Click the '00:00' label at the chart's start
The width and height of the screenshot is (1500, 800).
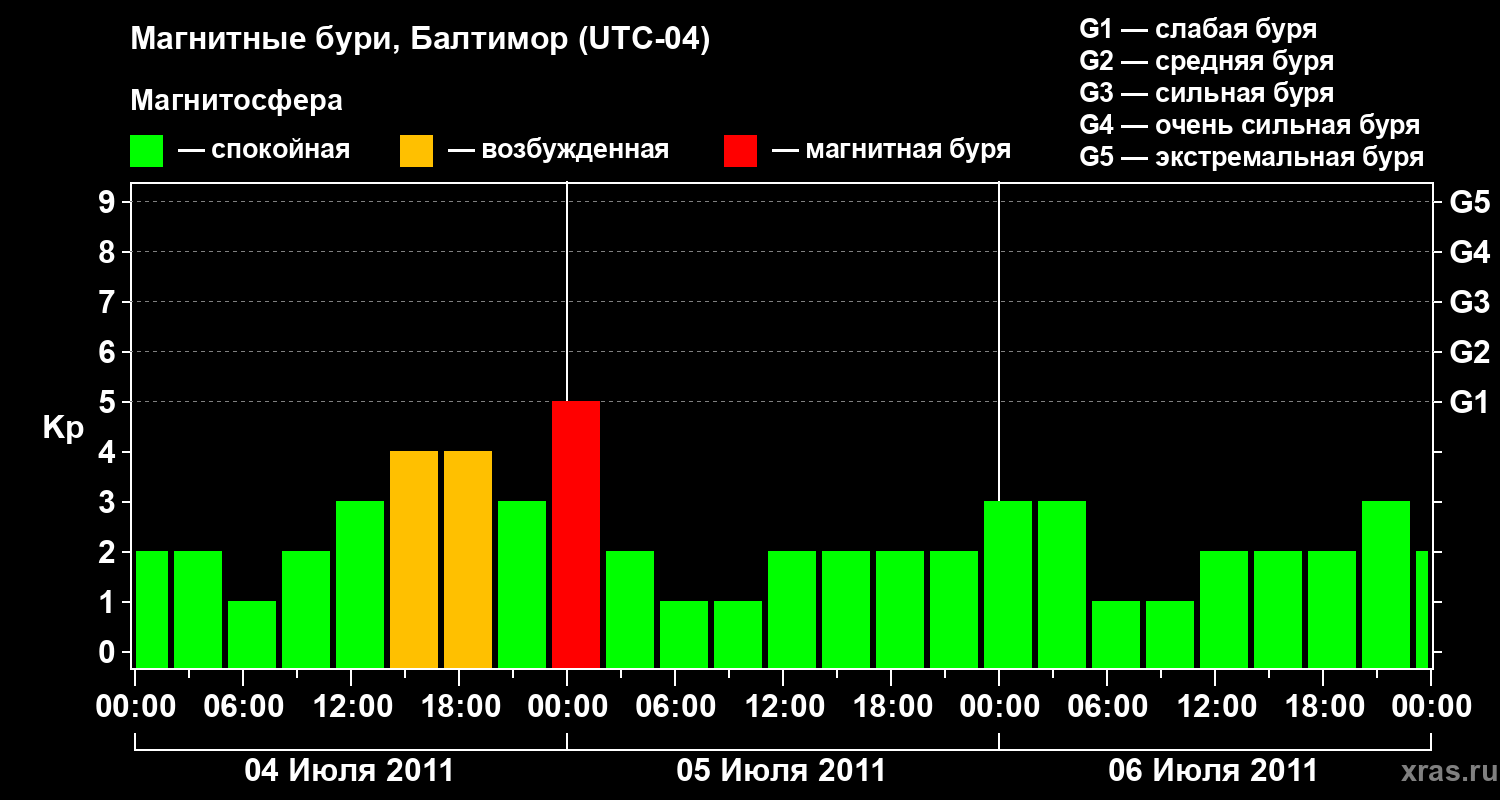tap(136, 707)
